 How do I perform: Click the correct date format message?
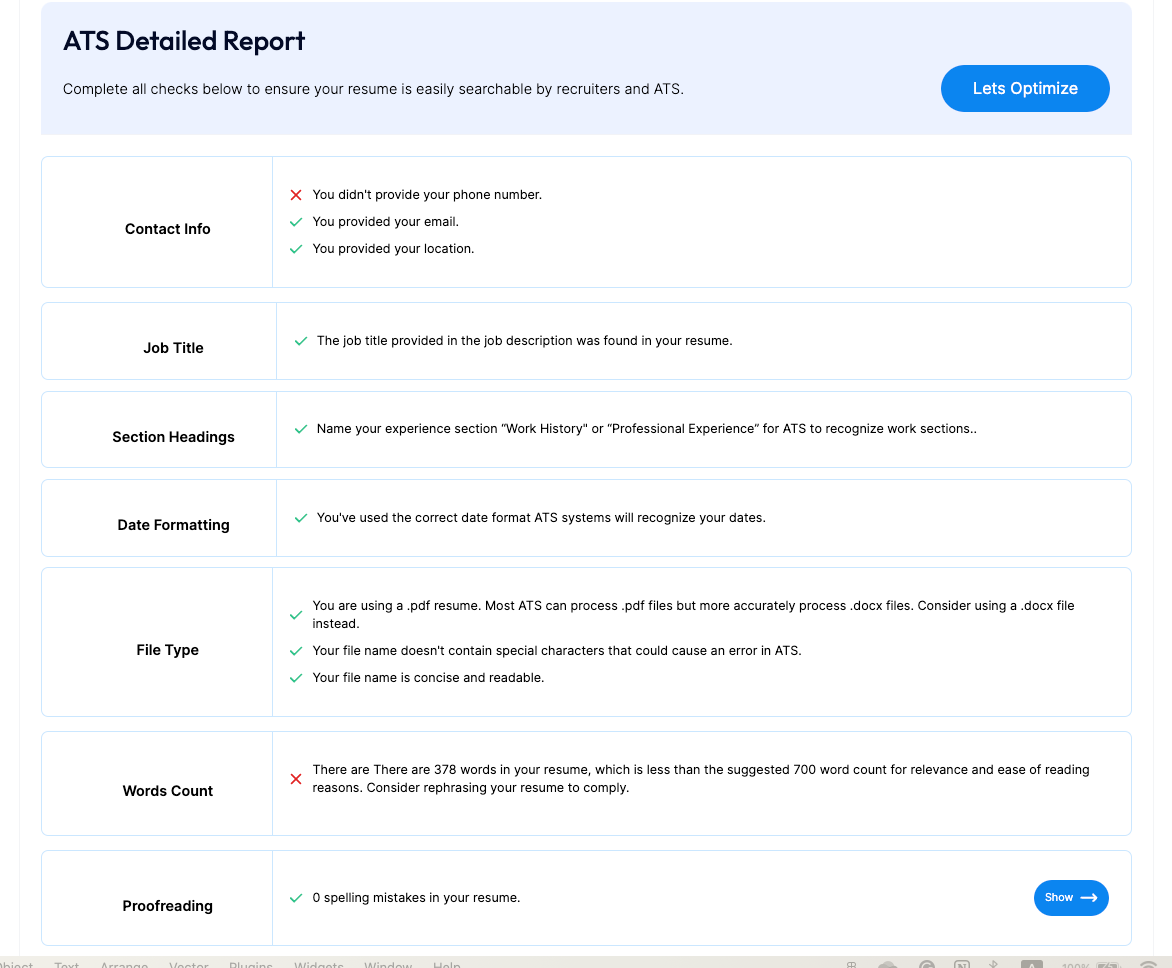[x=541, y=517]
